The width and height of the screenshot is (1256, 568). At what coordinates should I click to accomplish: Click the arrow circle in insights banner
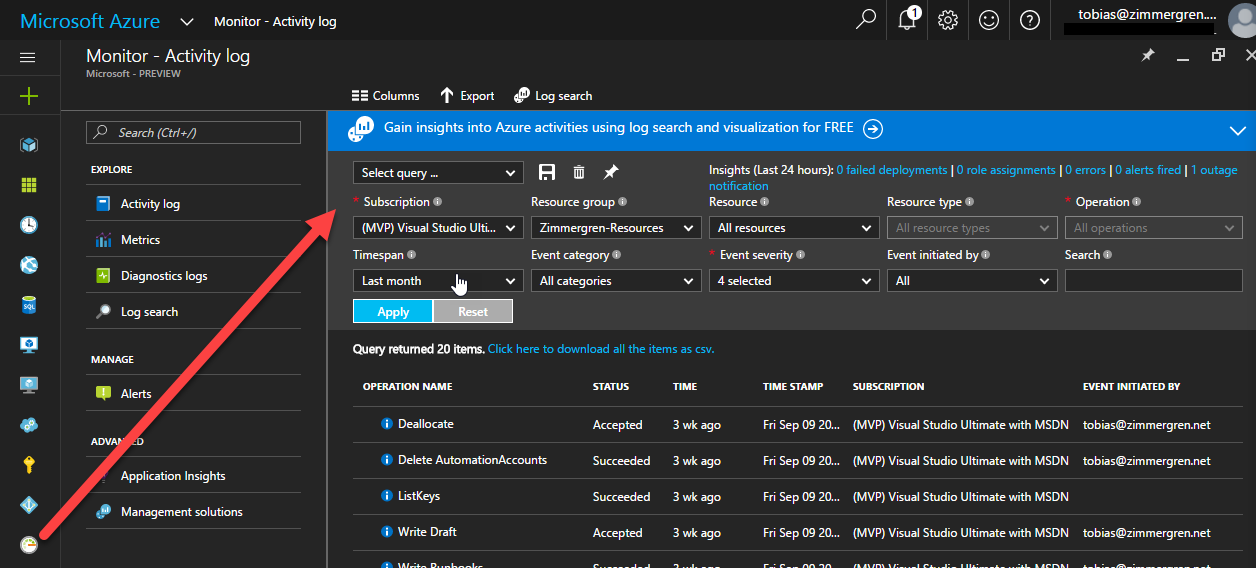pos(873,128)
